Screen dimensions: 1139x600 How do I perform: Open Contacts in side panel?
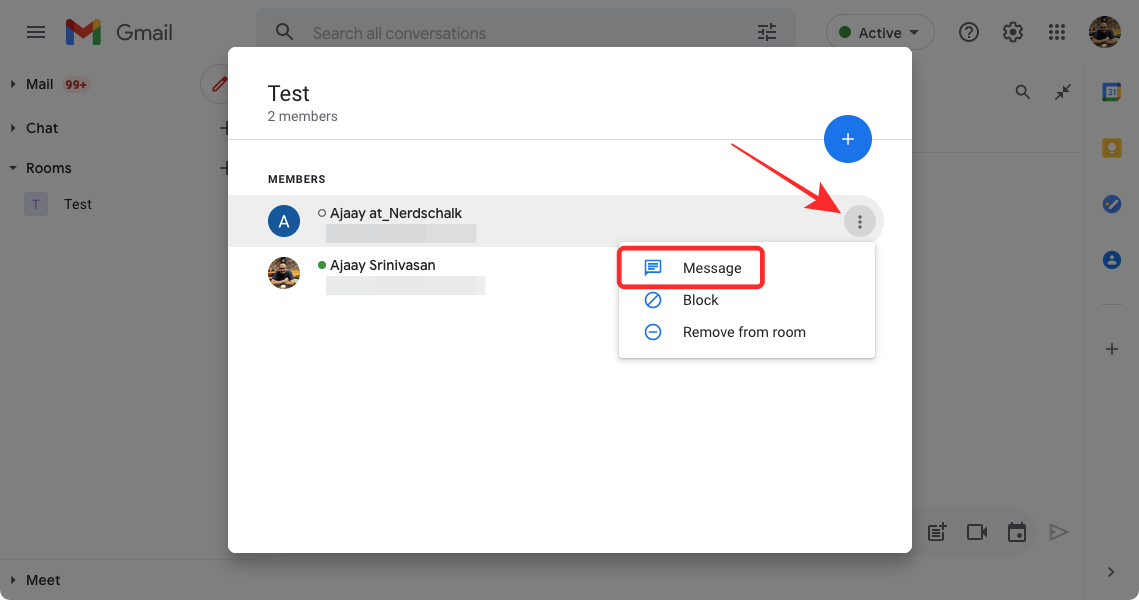(1111, 260)
